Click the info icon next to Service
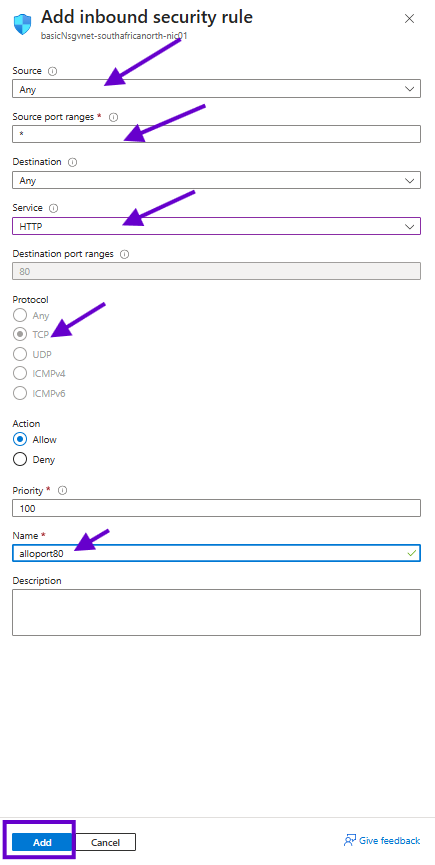 53,209
